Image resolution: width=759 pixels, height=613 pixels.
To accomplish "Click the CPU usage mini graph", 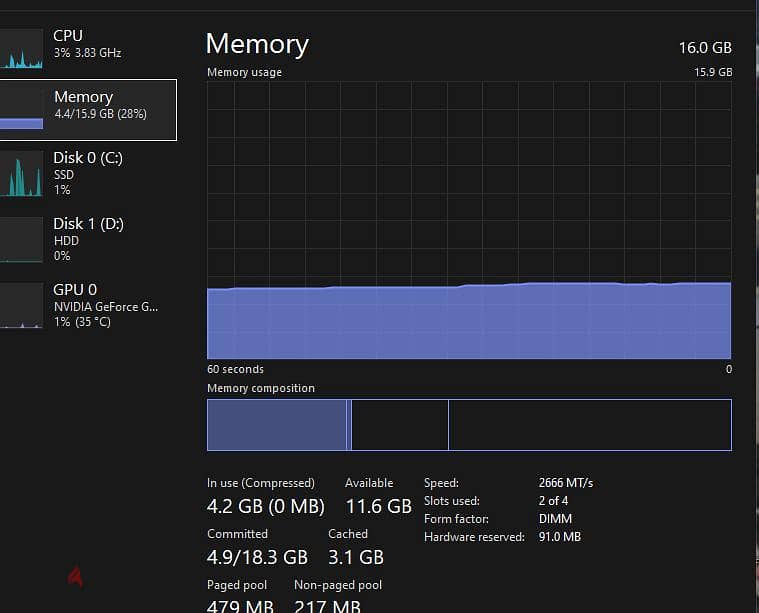I will (x=21, y=48).
